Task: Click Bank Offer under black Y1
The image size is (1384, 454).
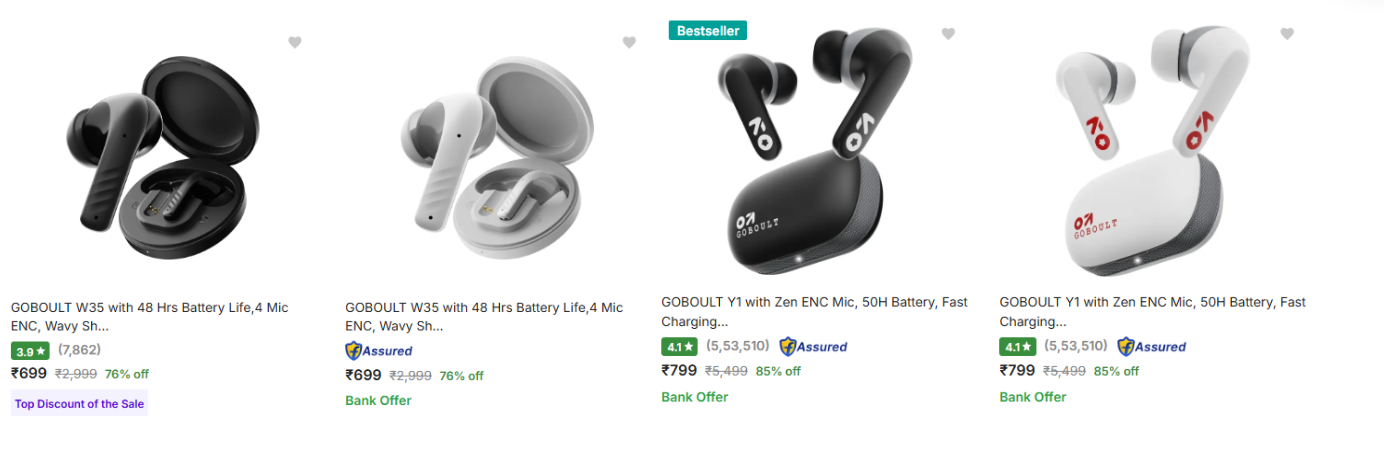Action: point(694,397)
